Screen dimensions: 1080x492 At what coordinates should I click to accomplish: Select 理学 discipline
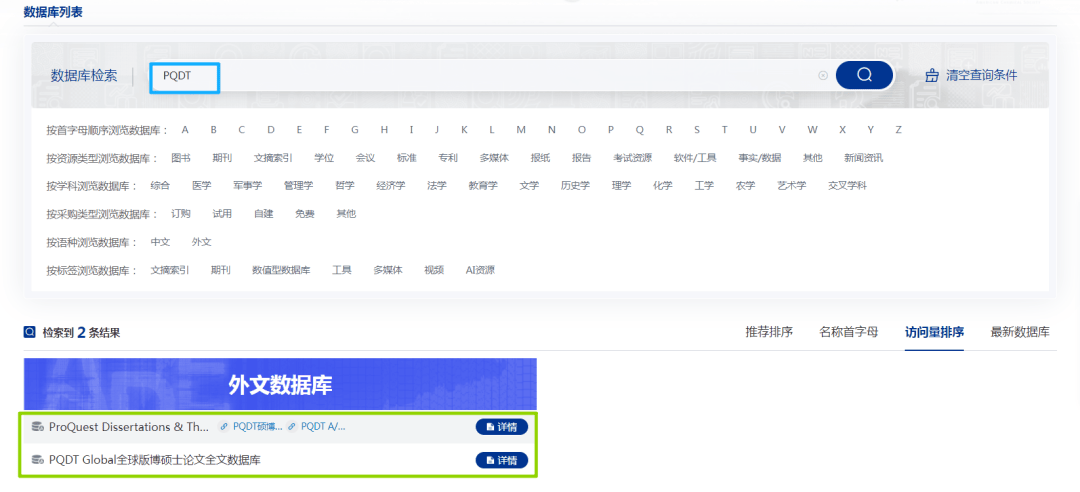[x=621, y=185]
